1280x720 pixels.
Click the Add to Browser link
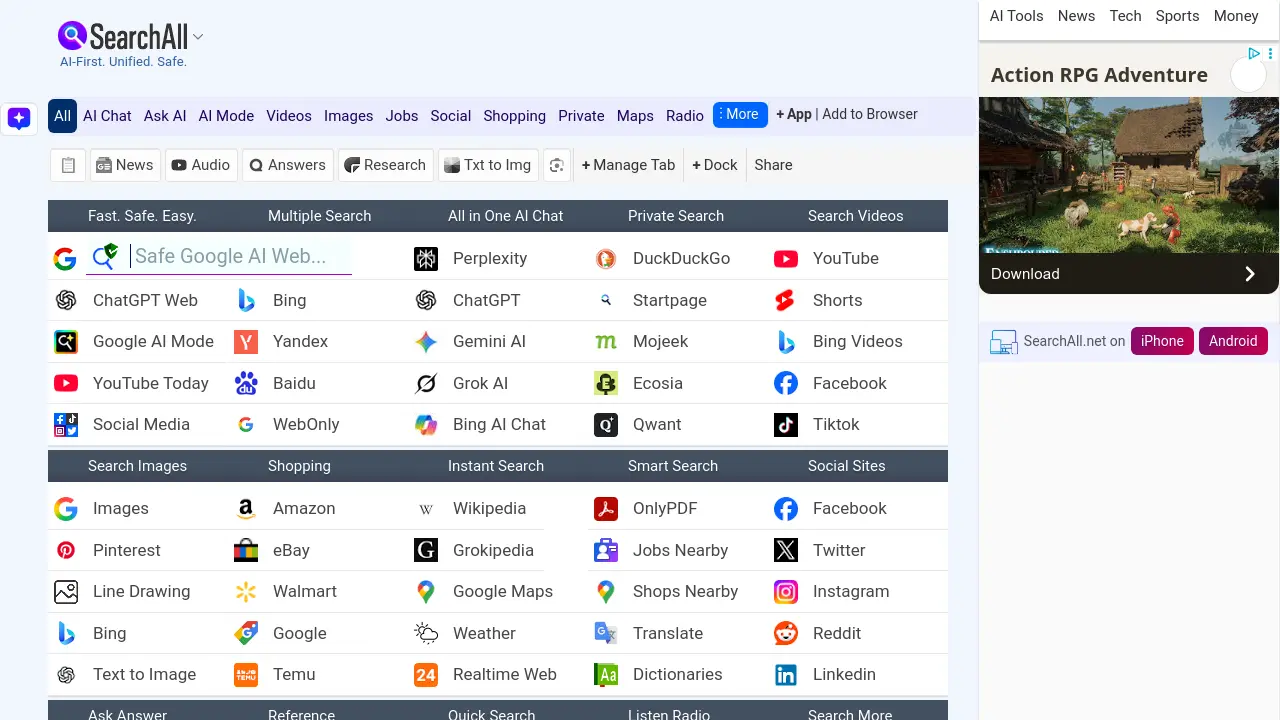(869, 114)
